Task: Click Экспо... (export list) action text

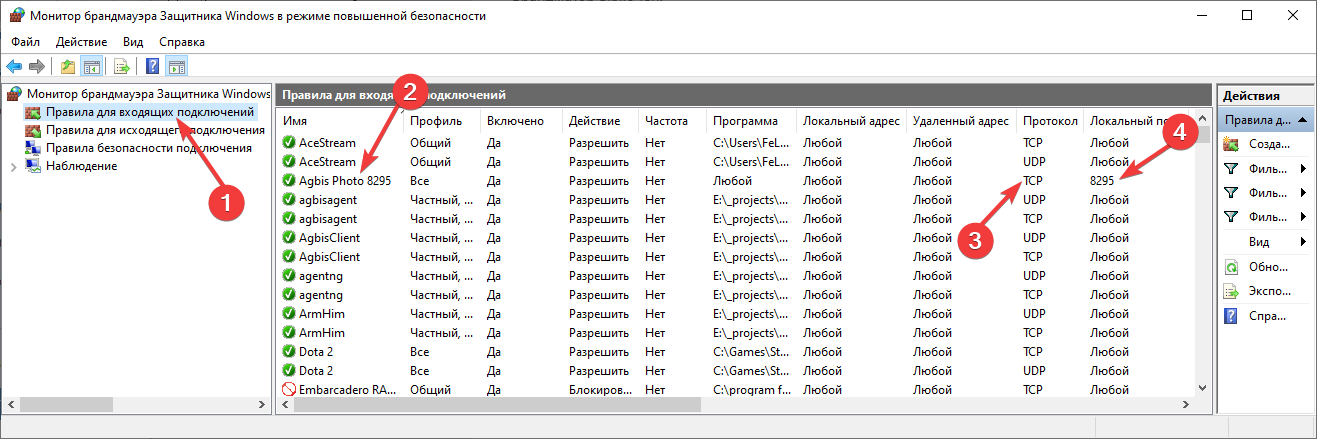Action: pyautogui.click(x=1270, y=291)
